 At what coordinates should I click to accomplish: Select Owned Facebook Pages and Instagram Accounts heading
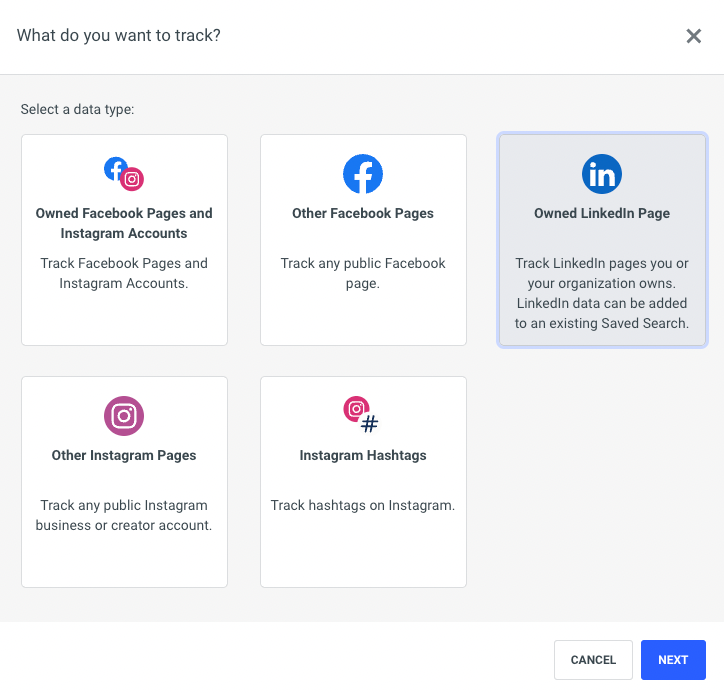click(124, 223)
